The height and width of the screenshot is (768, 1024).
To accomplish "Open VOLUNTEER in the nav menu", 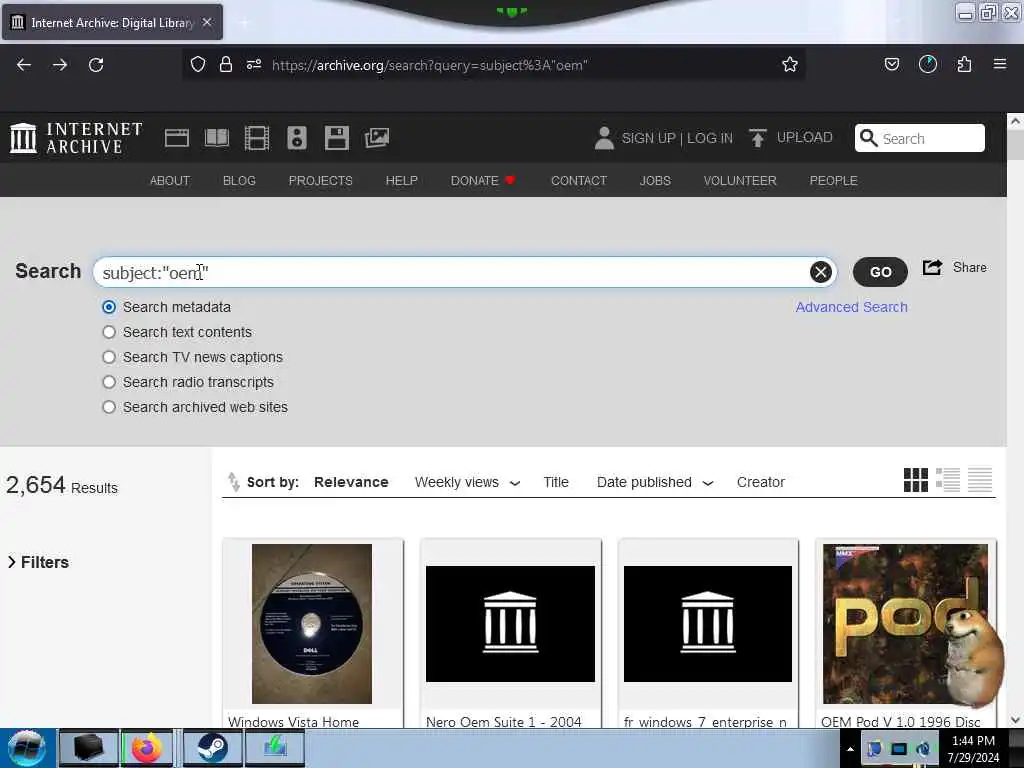I will (740, 180).
